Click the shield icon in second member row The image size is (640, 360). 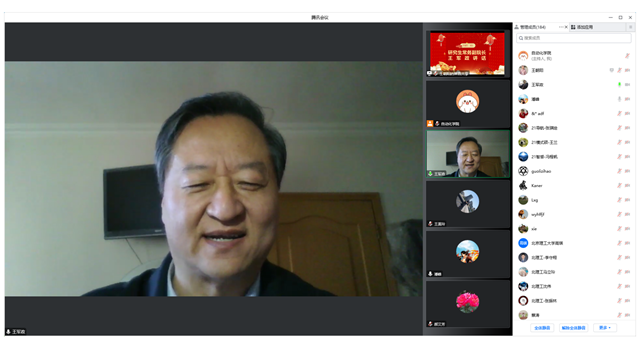(x=611, y=70)
